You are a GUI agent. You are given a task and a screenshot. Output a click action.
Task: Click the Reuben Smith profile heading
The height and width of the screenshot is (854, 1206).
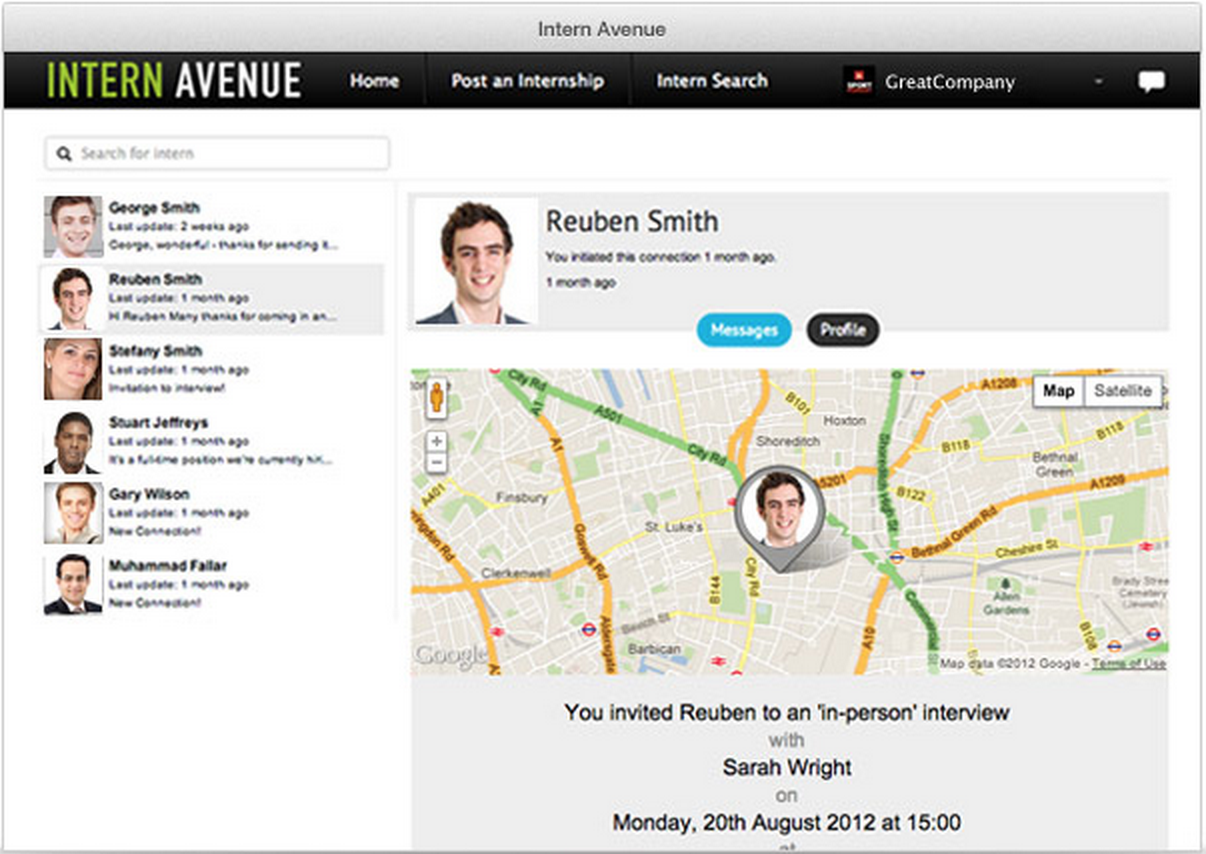pos(632,221)
